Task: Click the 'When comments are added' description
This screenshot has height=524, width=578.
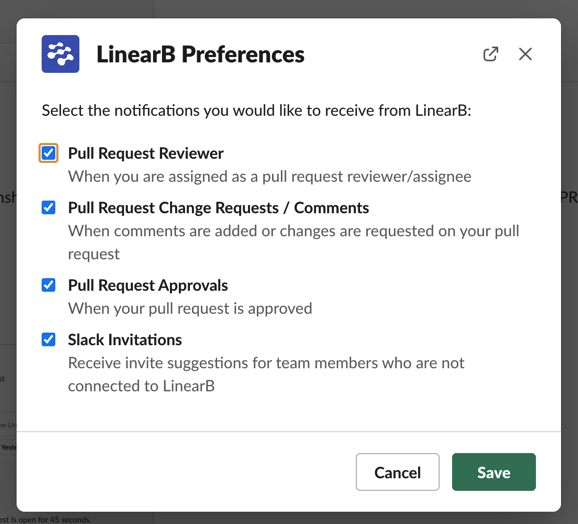Action: coord(293,242)
